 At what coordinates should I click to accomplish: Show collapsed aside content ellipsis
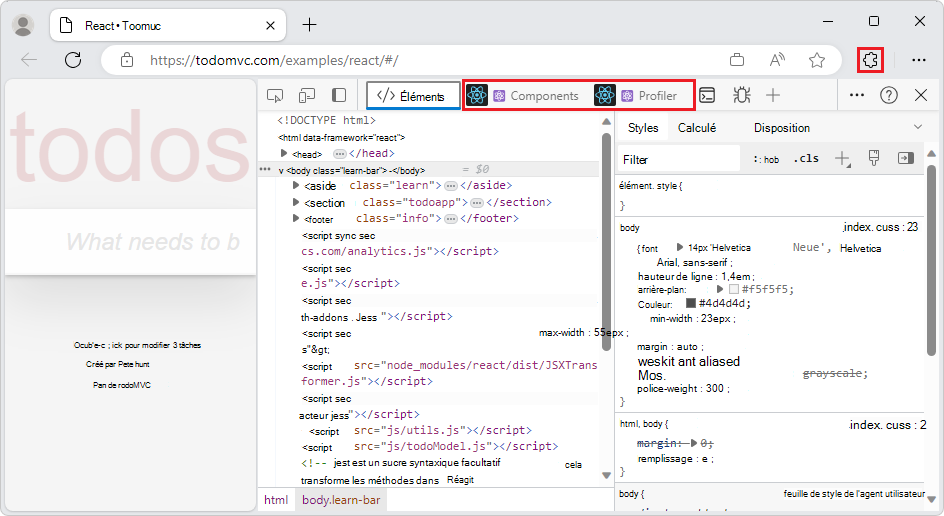click(x=450, y=185)
